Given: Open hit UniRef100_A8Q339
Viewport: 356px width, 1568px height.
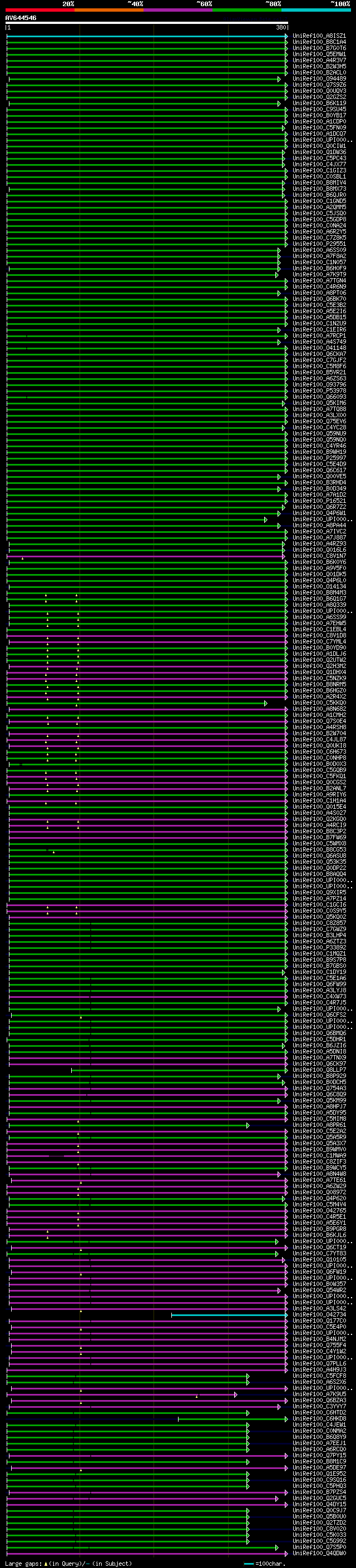Looking at the screenshot, I should [x=319, y=605].
